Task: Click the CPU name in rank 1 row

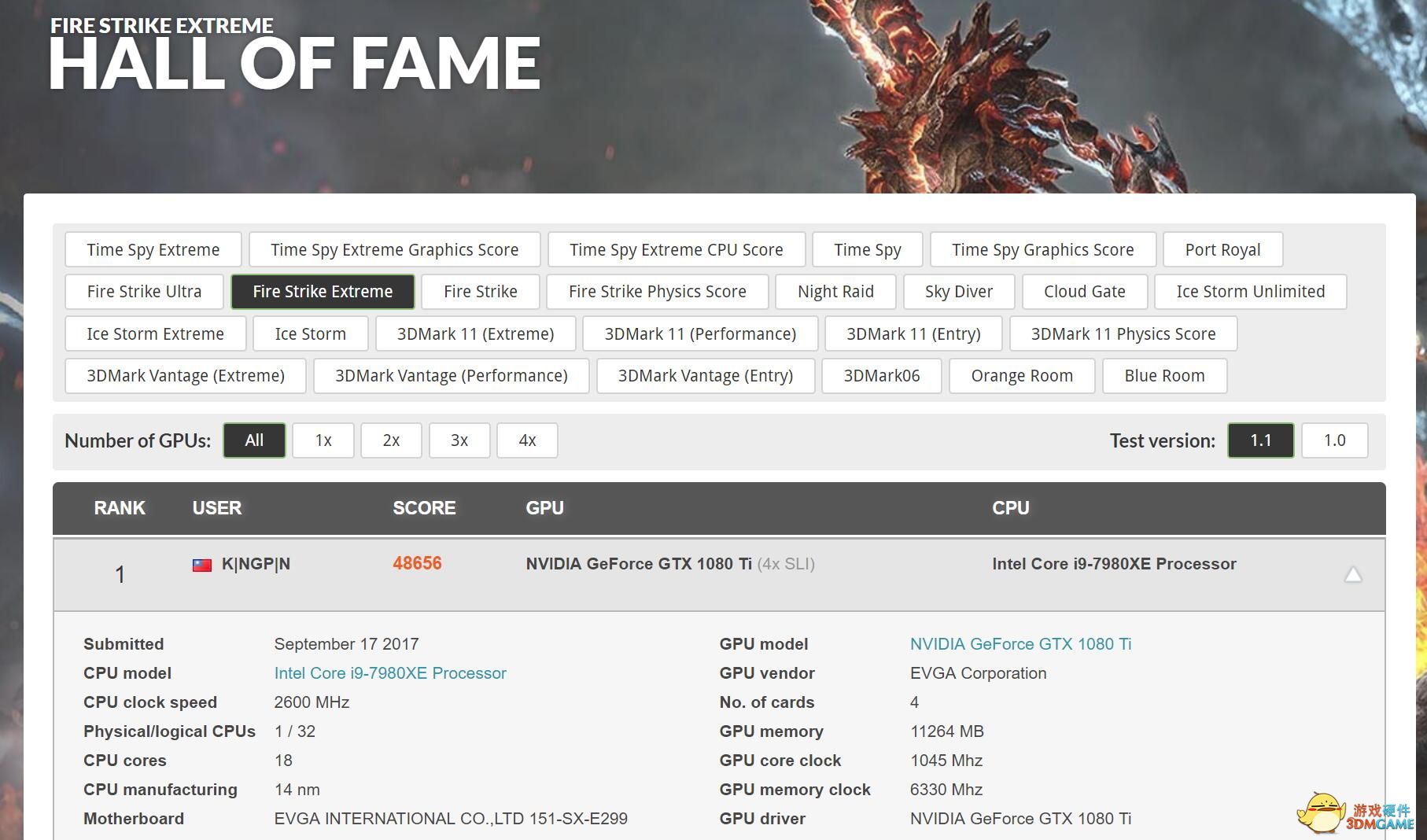Action: click(1114, 564)
